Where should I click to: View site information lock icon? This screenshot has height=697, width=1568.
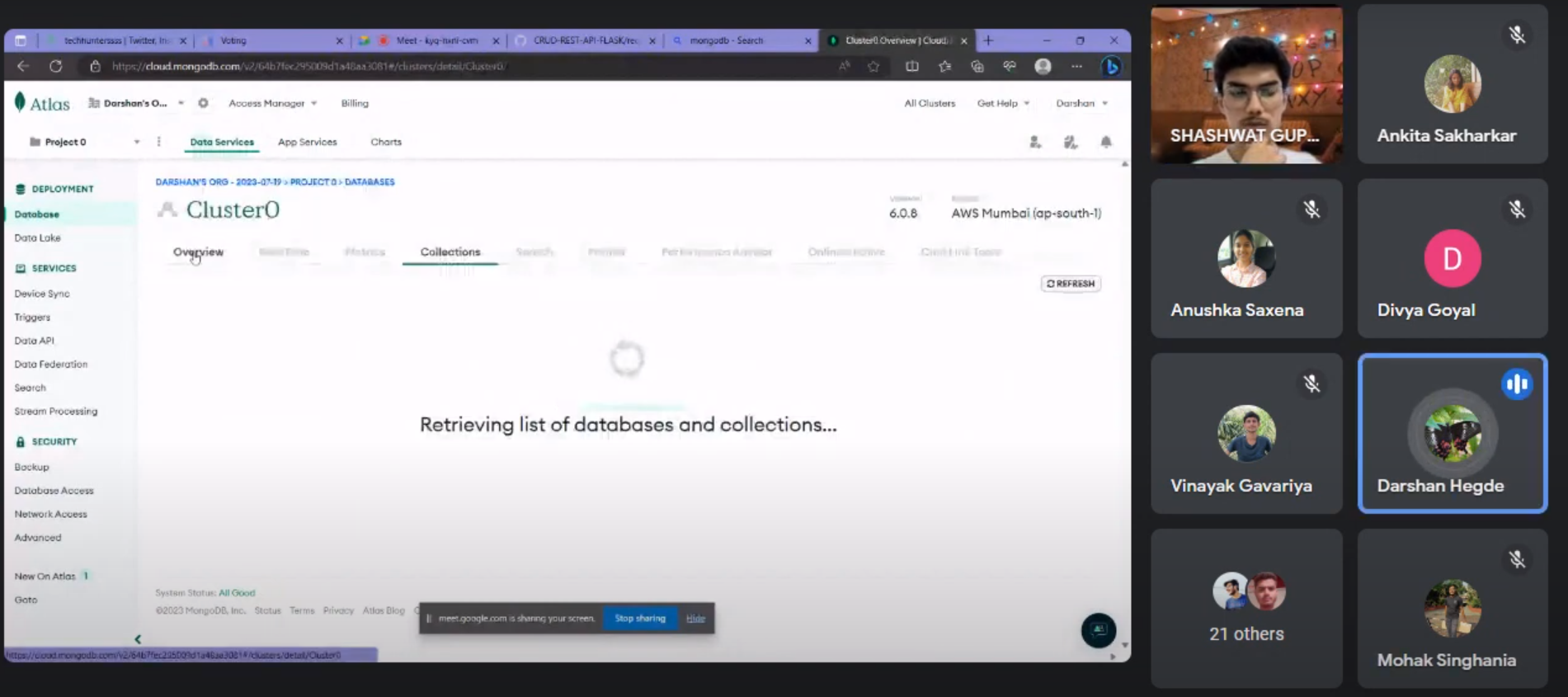click(95, 66)
